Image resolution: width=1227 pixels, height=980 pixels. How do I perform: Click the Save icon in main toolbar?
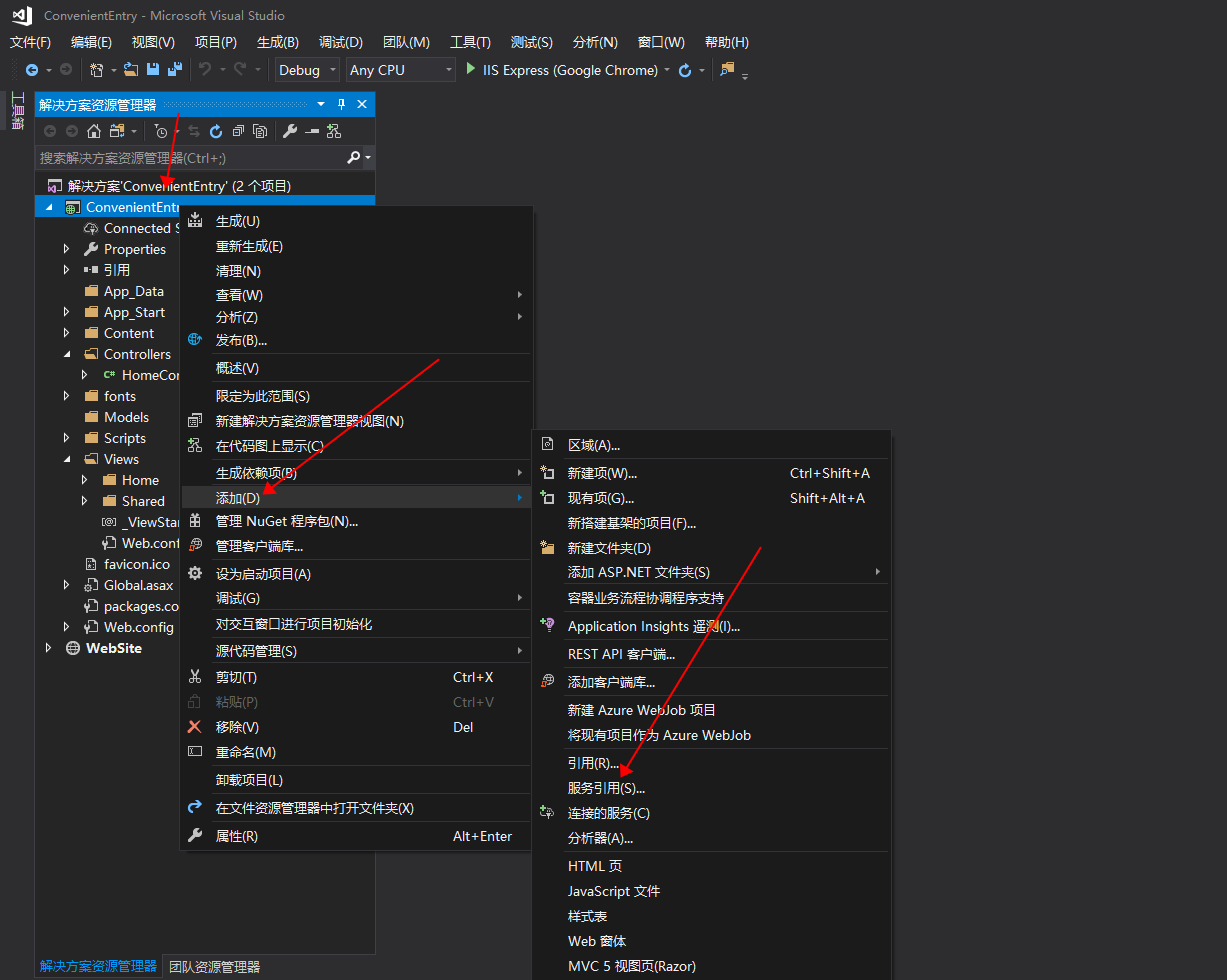(x=153, y=70)
